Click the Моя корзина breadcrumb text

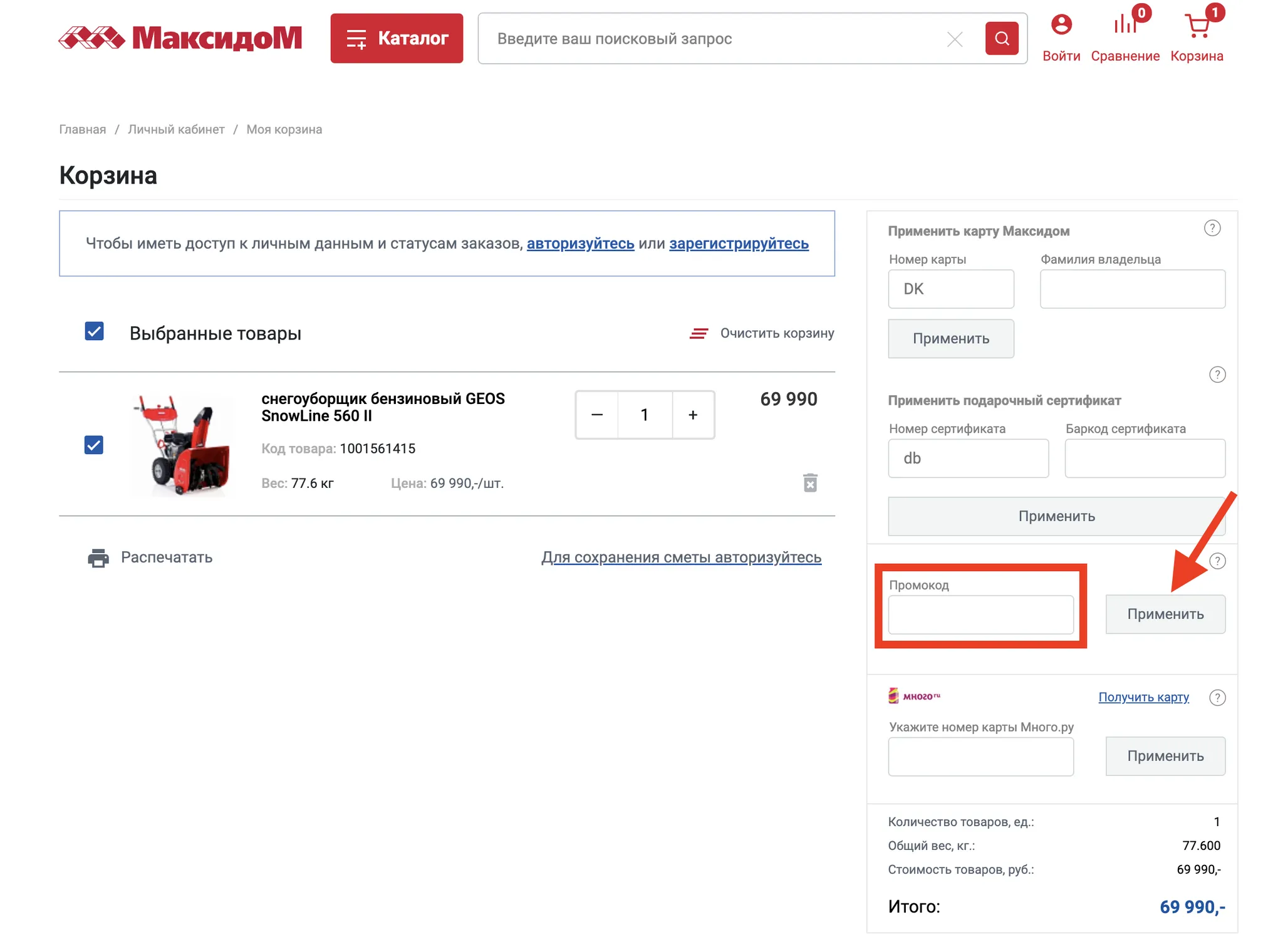coord(284,129)
